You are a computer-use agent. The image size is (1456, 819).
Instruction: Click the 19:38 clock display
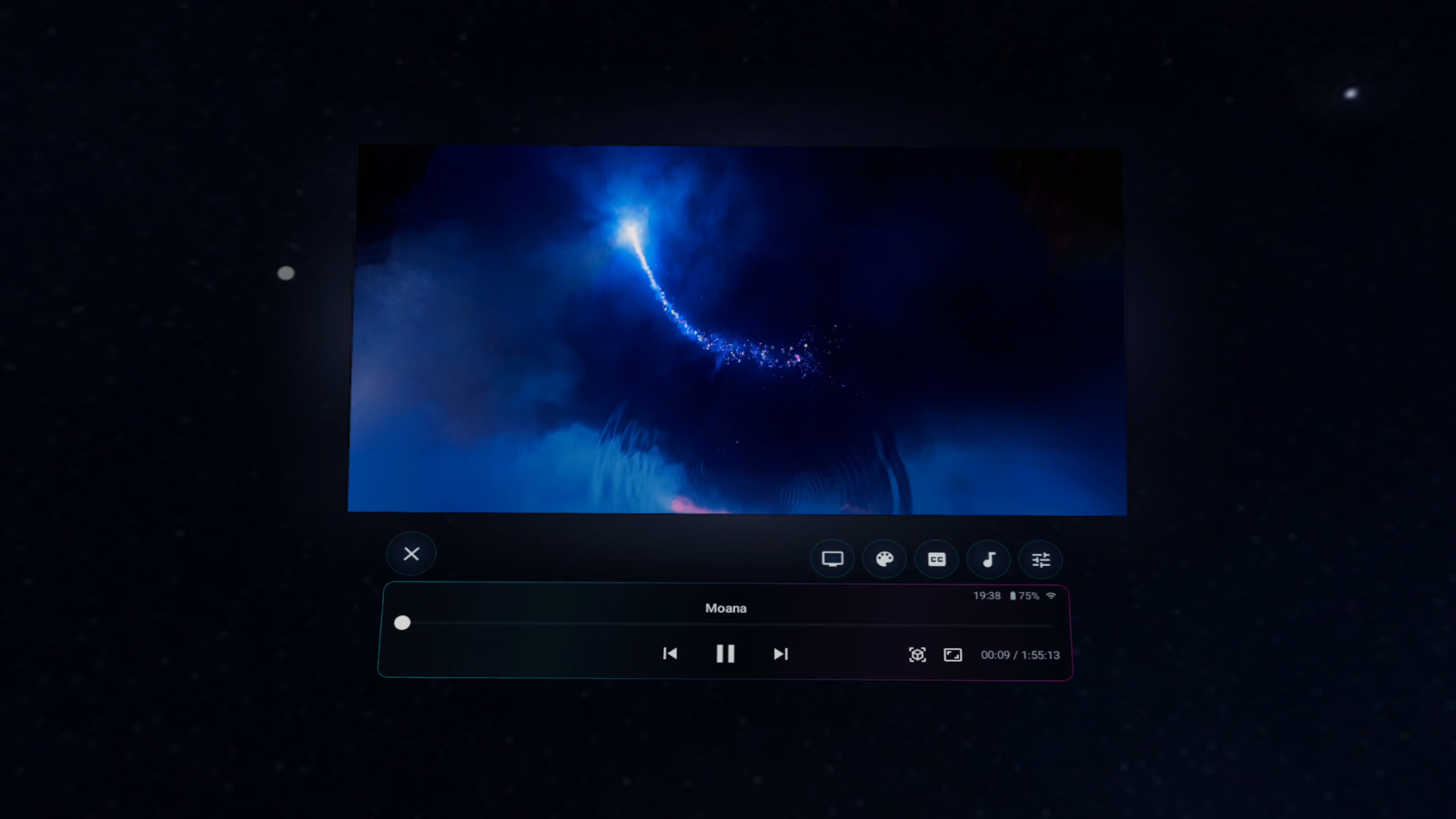[x=987, y=595]
